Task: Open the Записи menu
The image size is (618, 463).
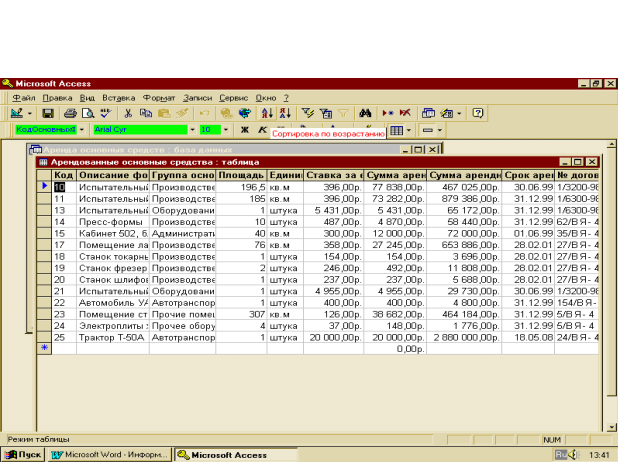Action: (x=199, y=98)
